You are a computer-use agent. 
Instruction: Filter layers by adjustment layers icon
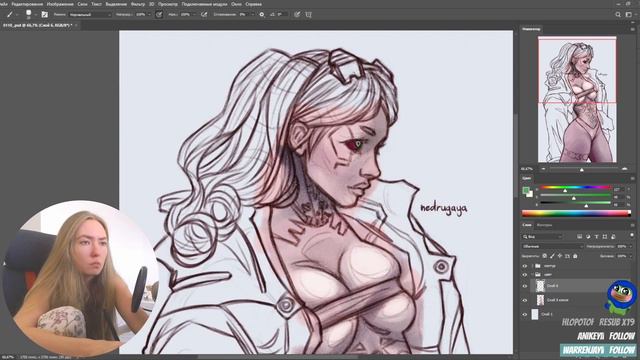[588, 236]
